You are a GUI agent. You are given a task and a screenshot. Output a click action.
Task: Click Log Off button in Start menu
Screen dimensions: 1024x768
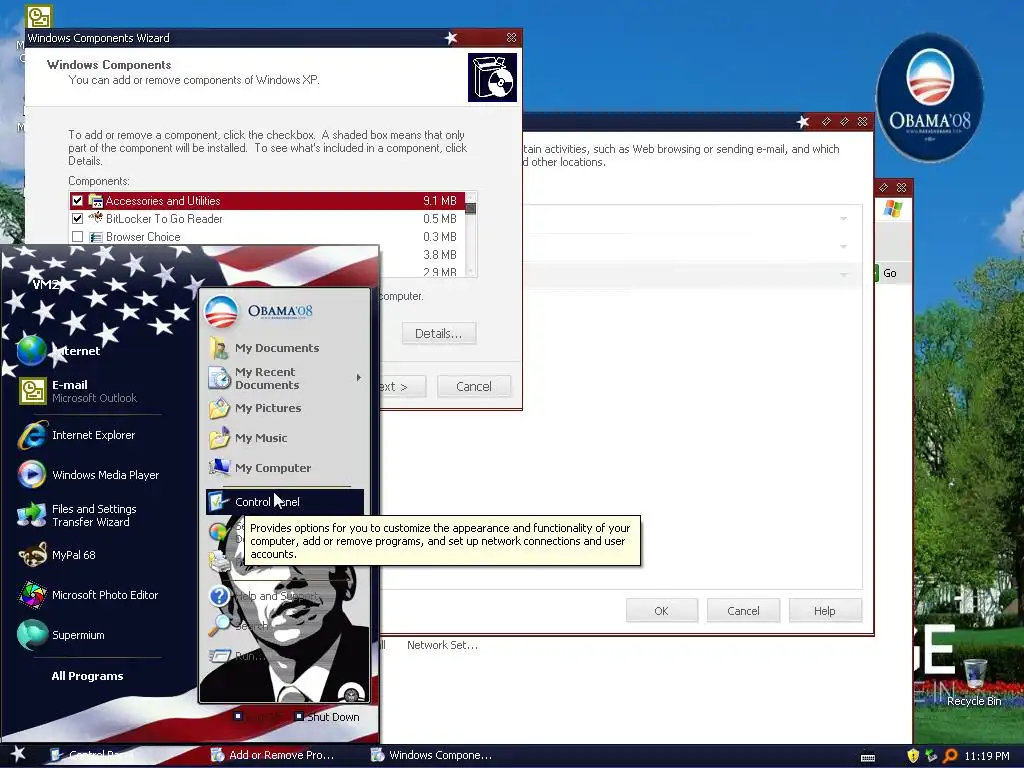[258, 716]
